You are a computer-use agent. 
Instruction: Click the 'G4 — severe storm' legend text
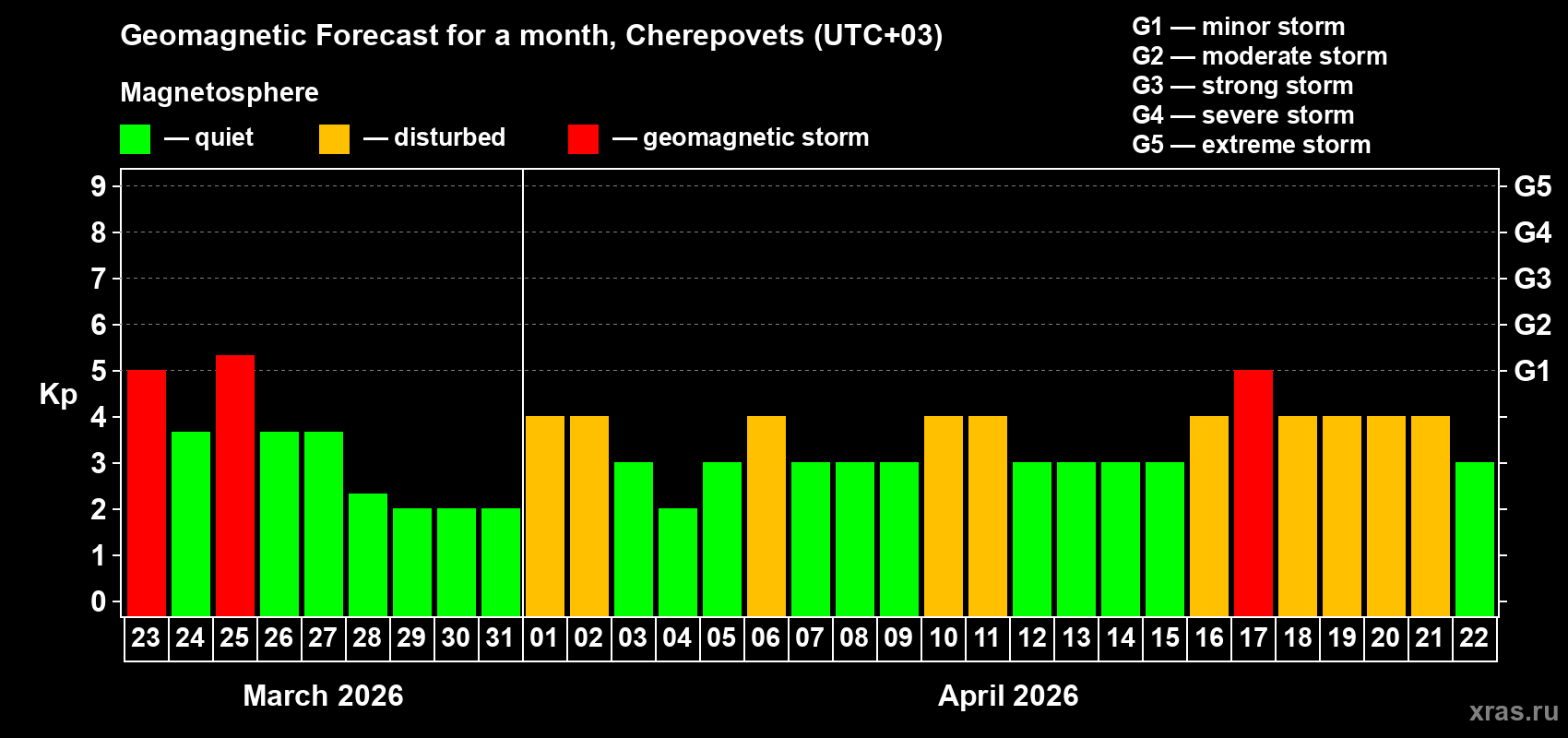[x=1243, y=115]
